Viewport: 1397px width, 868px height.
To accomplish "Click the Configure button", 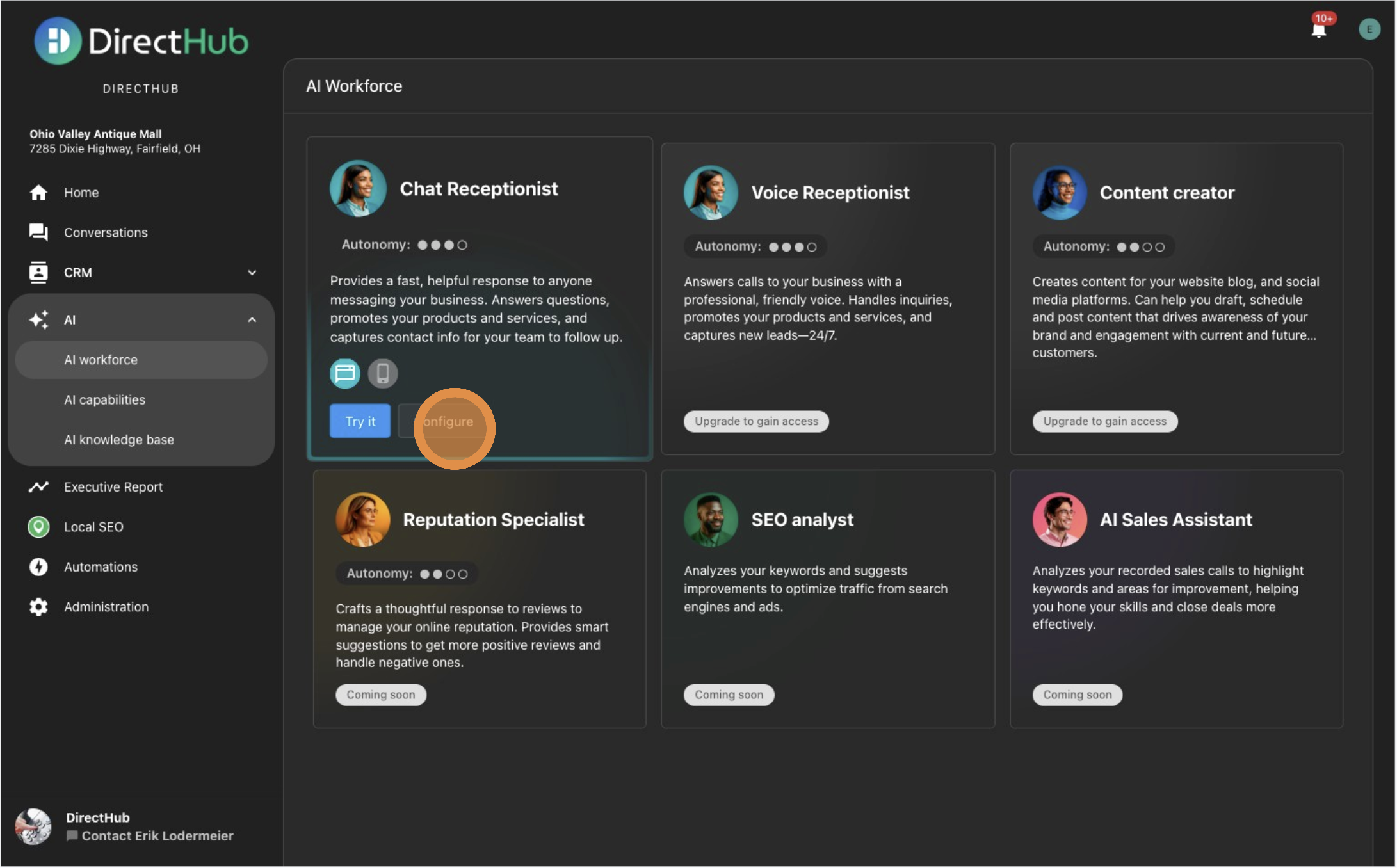I will click(442, 421).
